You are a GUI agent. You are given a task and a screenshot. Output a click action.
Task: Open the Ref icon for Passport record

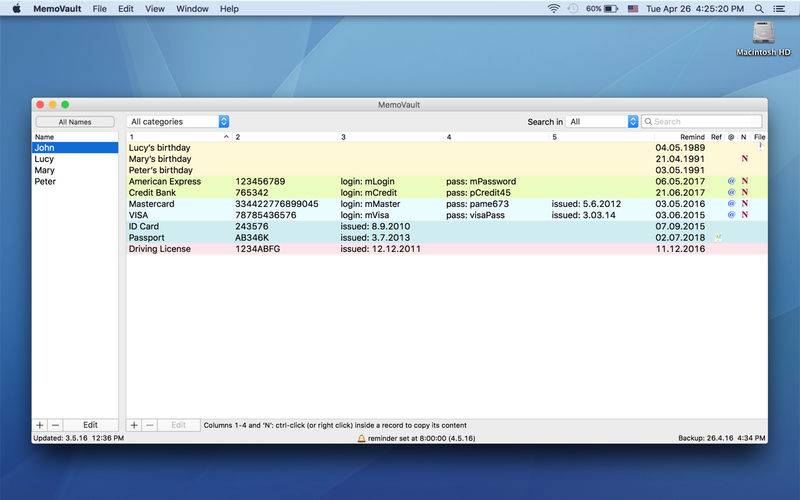(717, 238)
